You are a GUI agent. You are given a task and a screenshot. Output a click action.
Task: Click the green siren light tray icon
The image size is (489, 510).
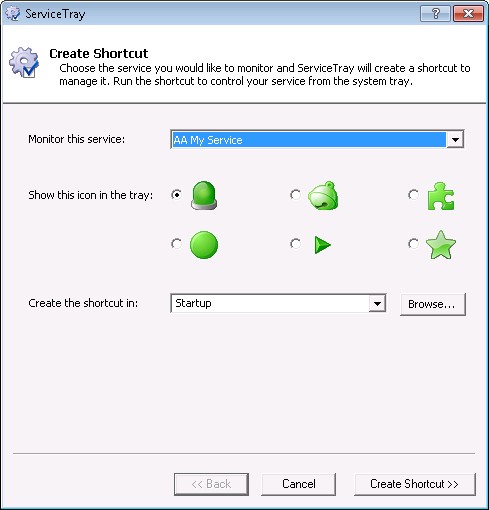coord(204,195)
